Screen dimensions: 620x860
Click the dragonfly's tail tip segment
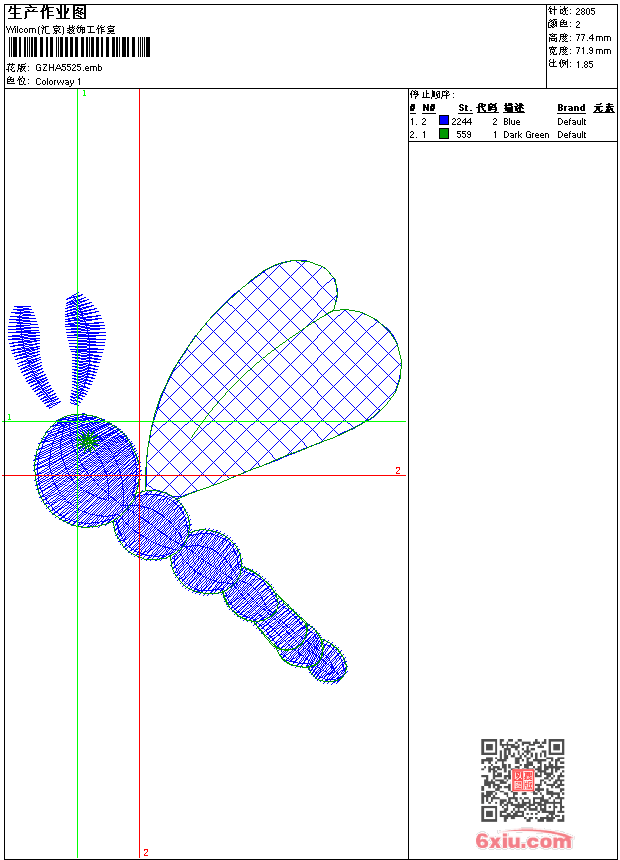(x=328, y=662)
